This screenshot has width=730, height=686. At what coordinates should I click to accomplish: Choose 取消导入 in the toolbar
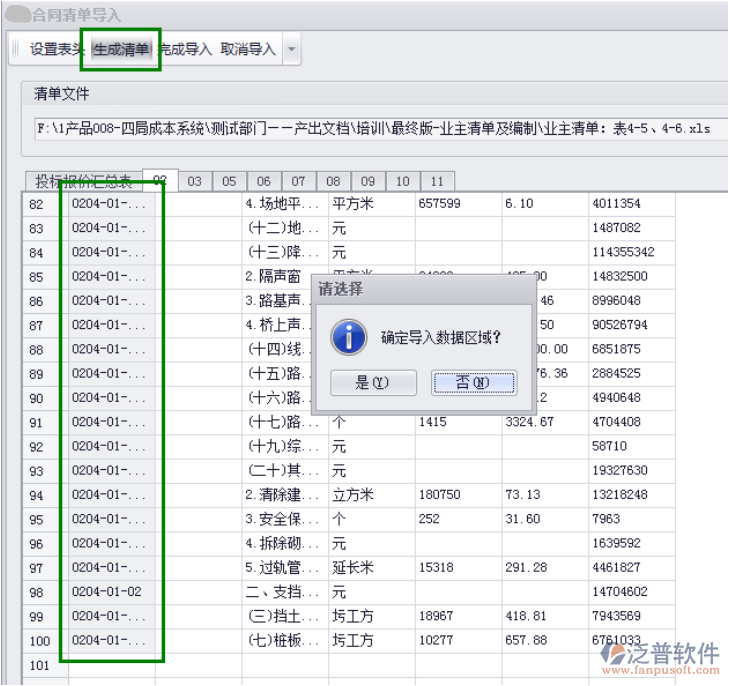[248, 49]
